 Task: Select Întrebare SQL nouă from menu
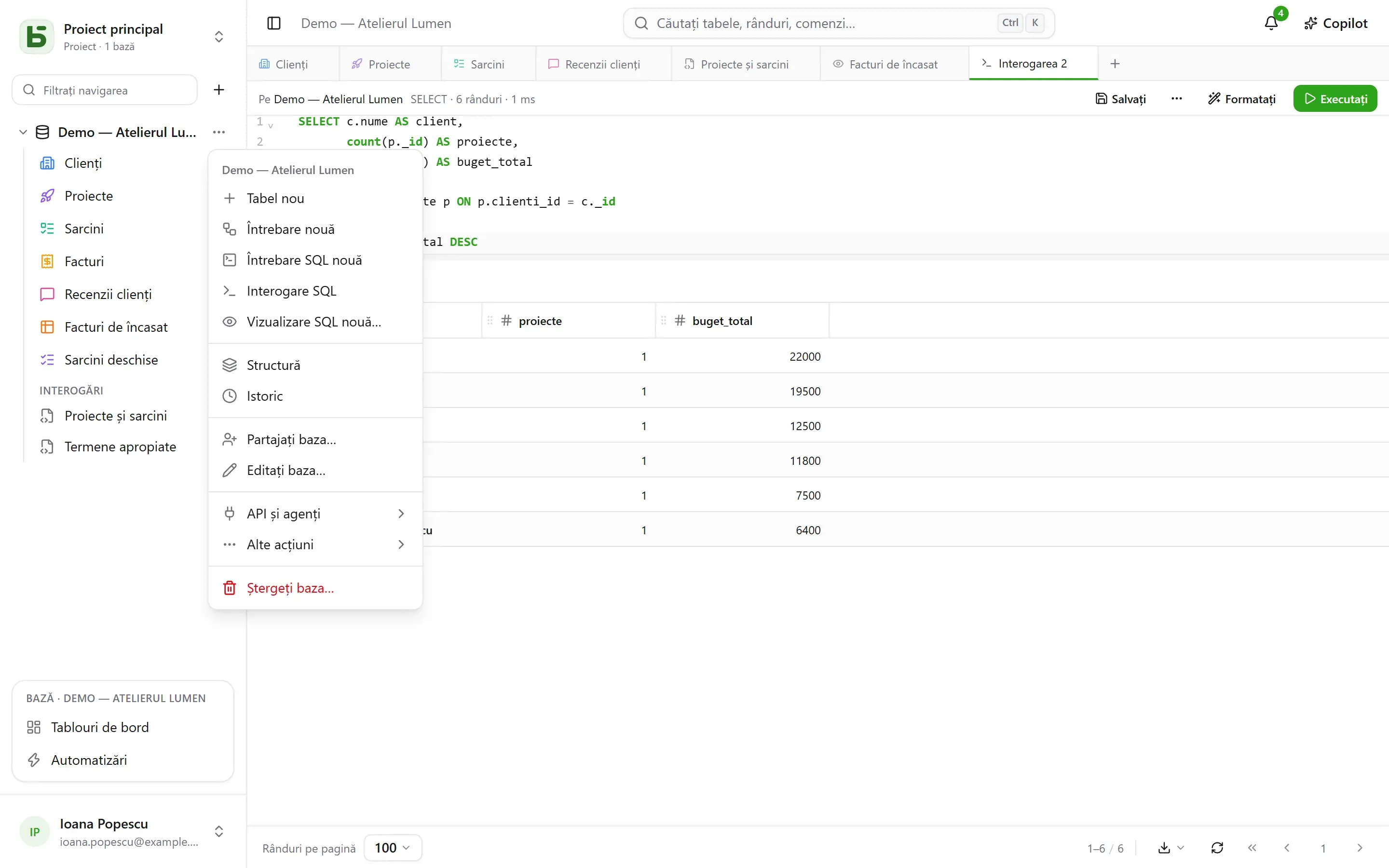coord(315,260)
